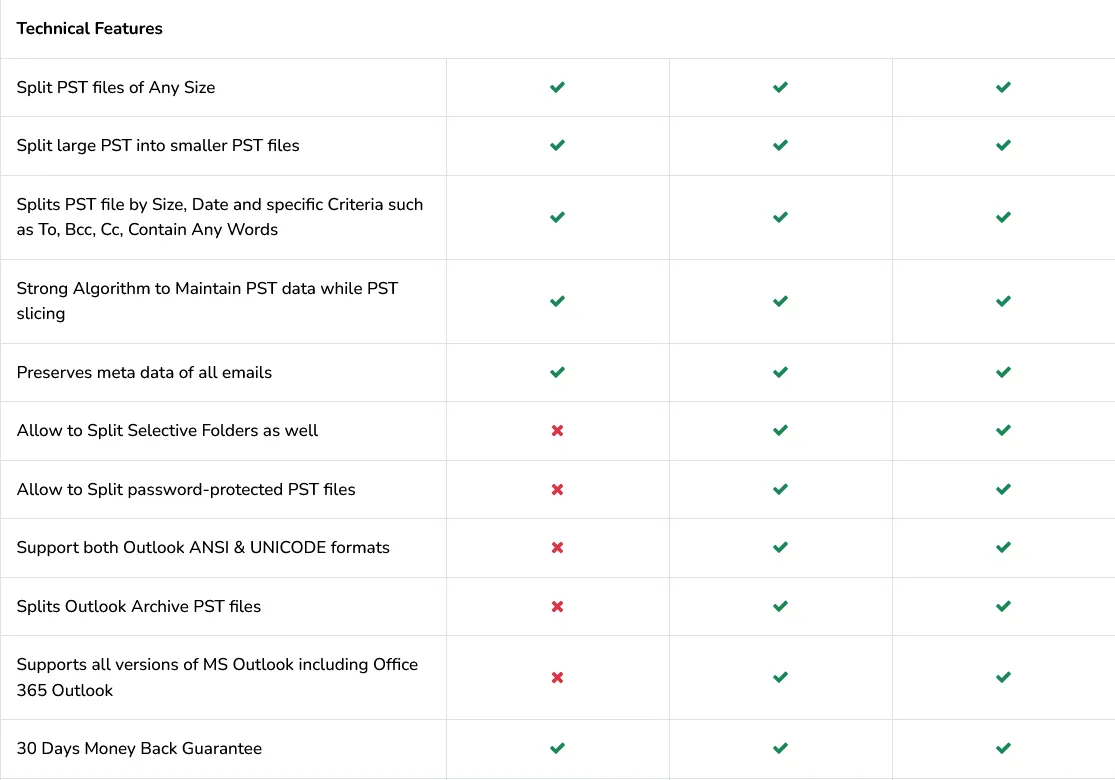Click red cross for Splits Outlook Archive PST files
This screenshot has height=780, width=1115.
point(558,607)
